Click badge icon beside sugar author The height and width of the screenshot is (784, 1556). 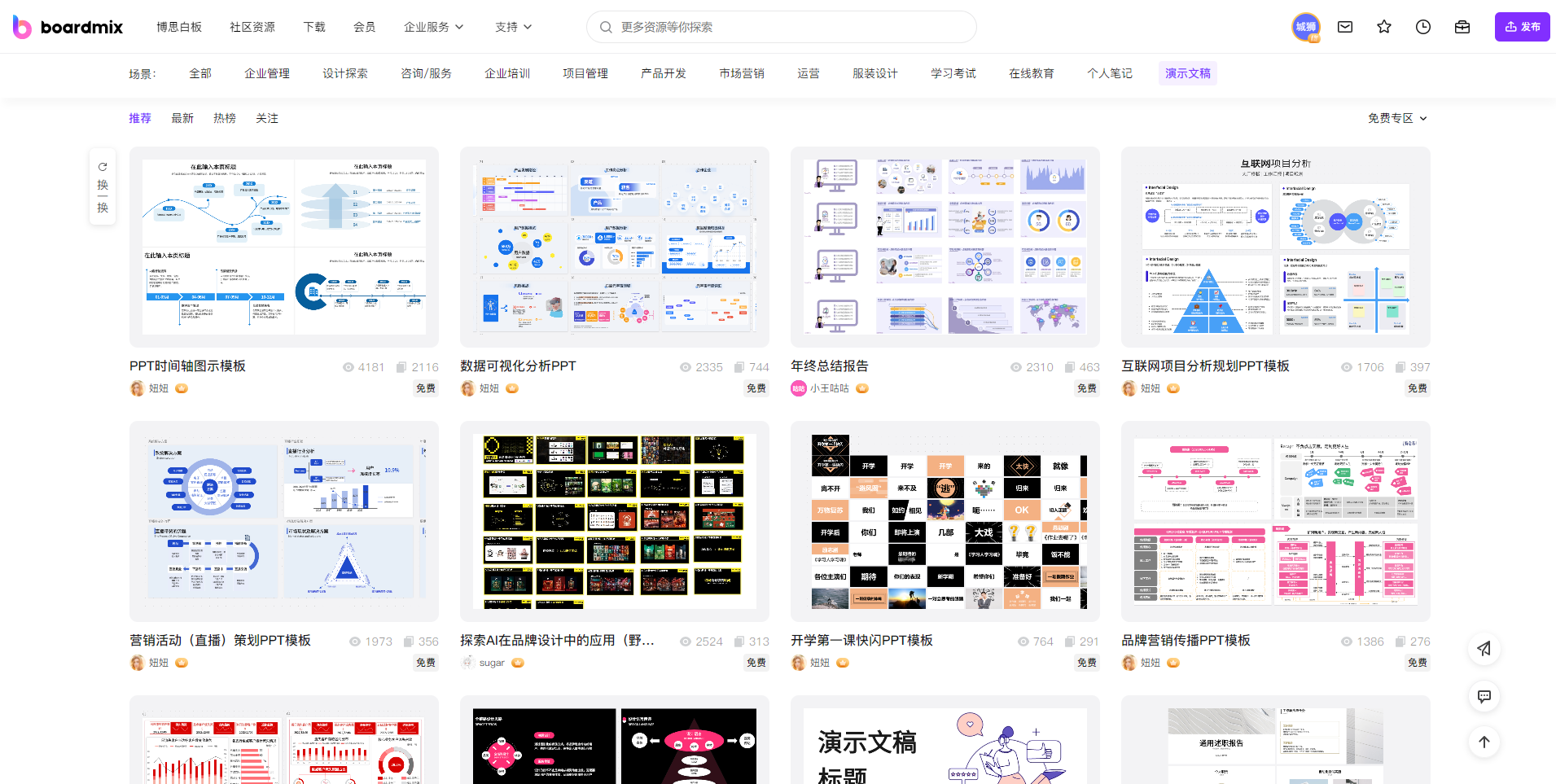[x=518, y=663]
